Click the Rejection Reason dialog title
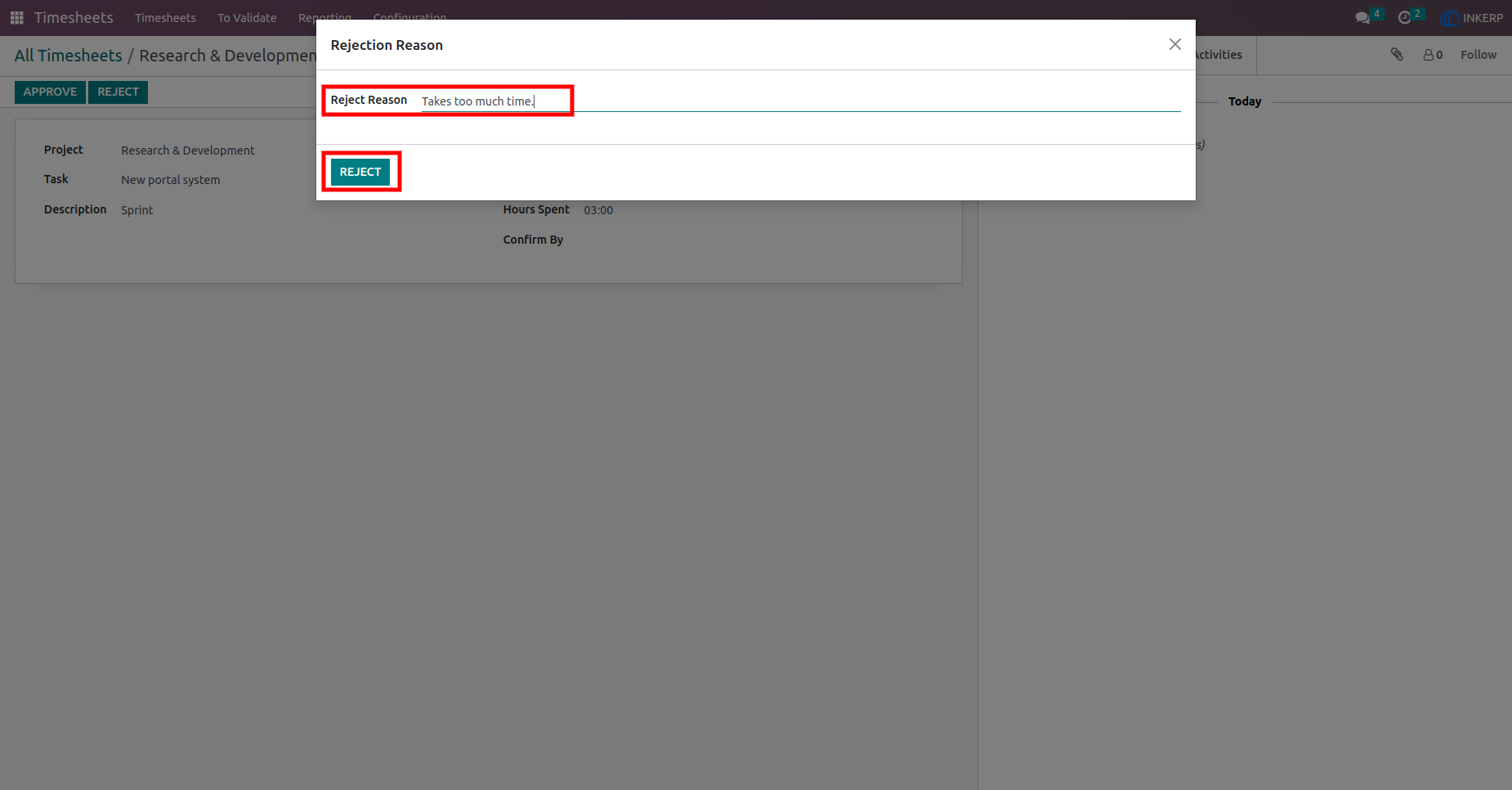The image size is (1512, 790). 387,45
